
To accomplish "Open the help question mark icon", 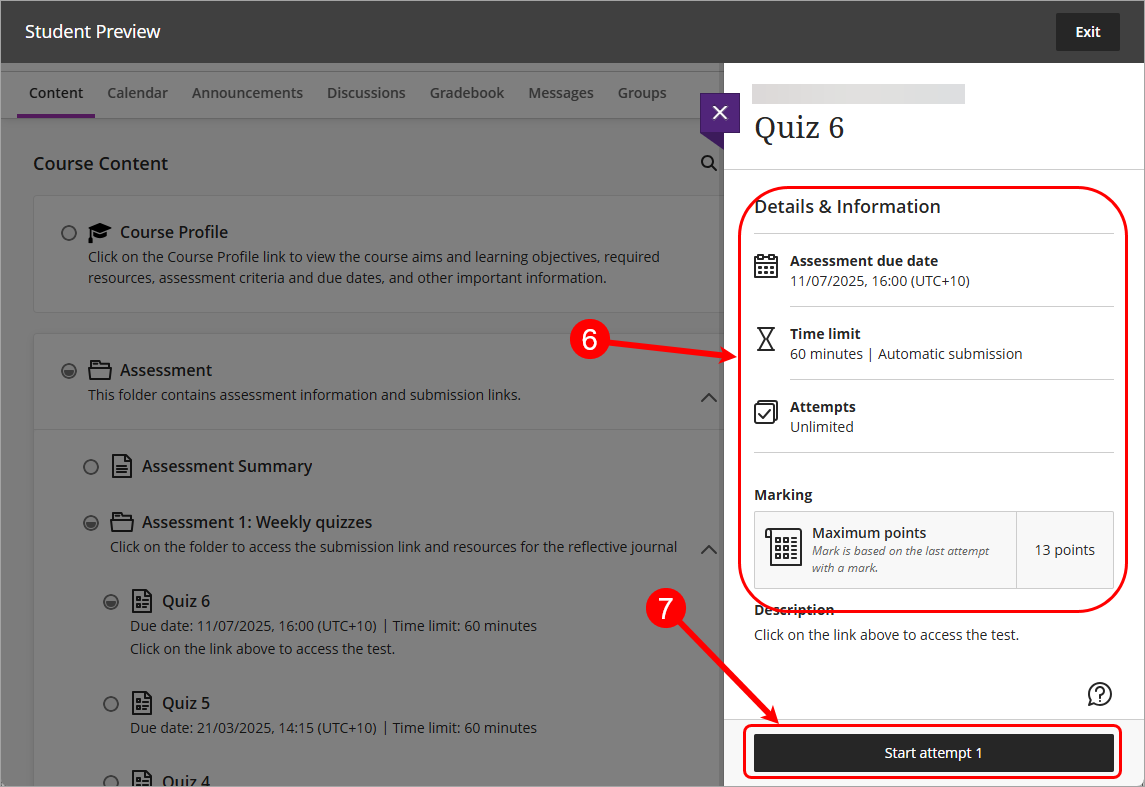I will (x=1099, y=693).
